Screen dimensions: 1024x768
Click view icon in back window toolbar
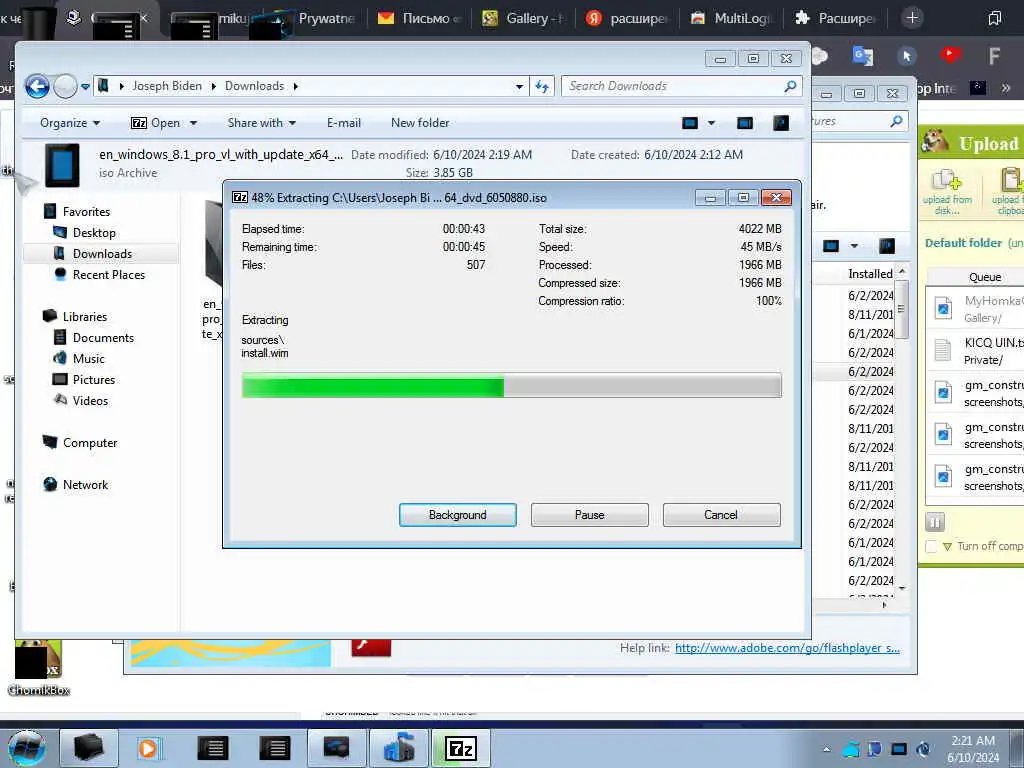[x=831, y=246]
